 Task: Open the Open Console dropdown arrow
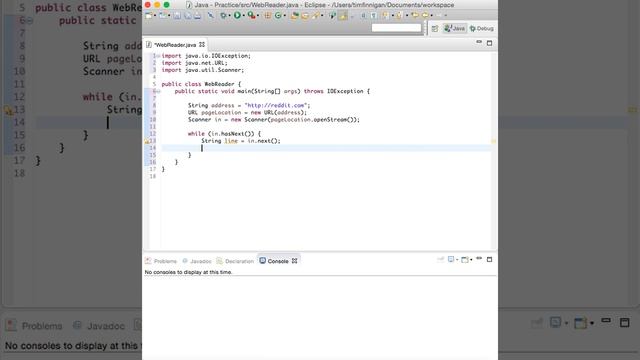click(x=471, y=260)
